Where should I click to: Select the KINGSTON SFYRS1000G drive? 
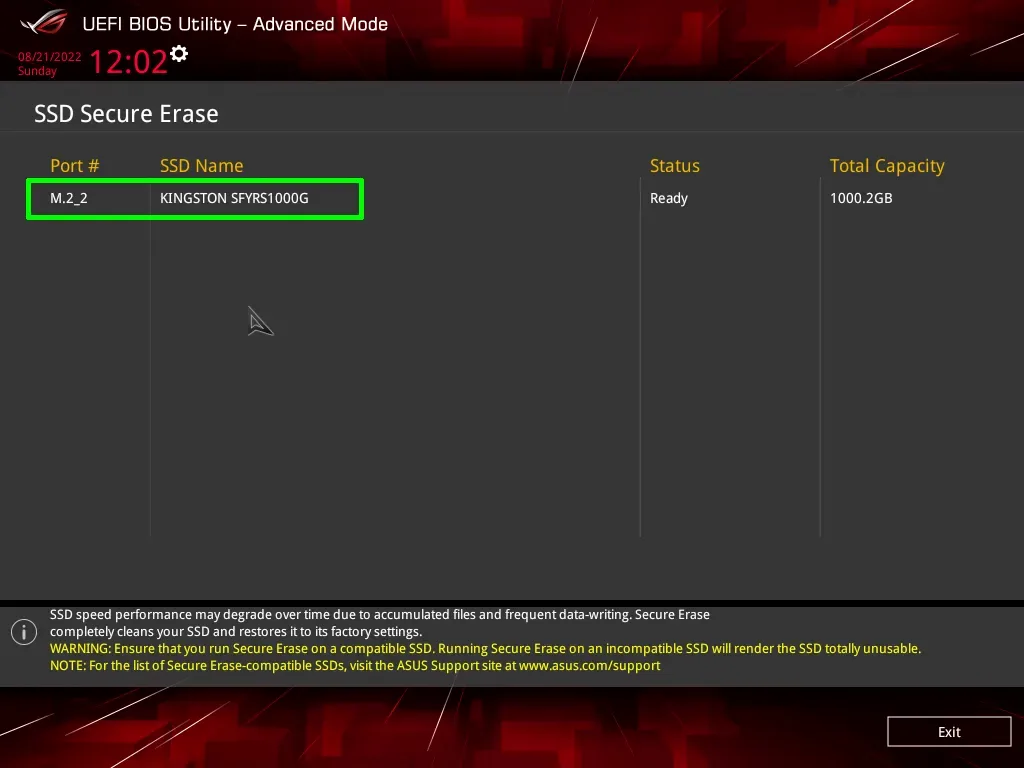coord(234,198)
